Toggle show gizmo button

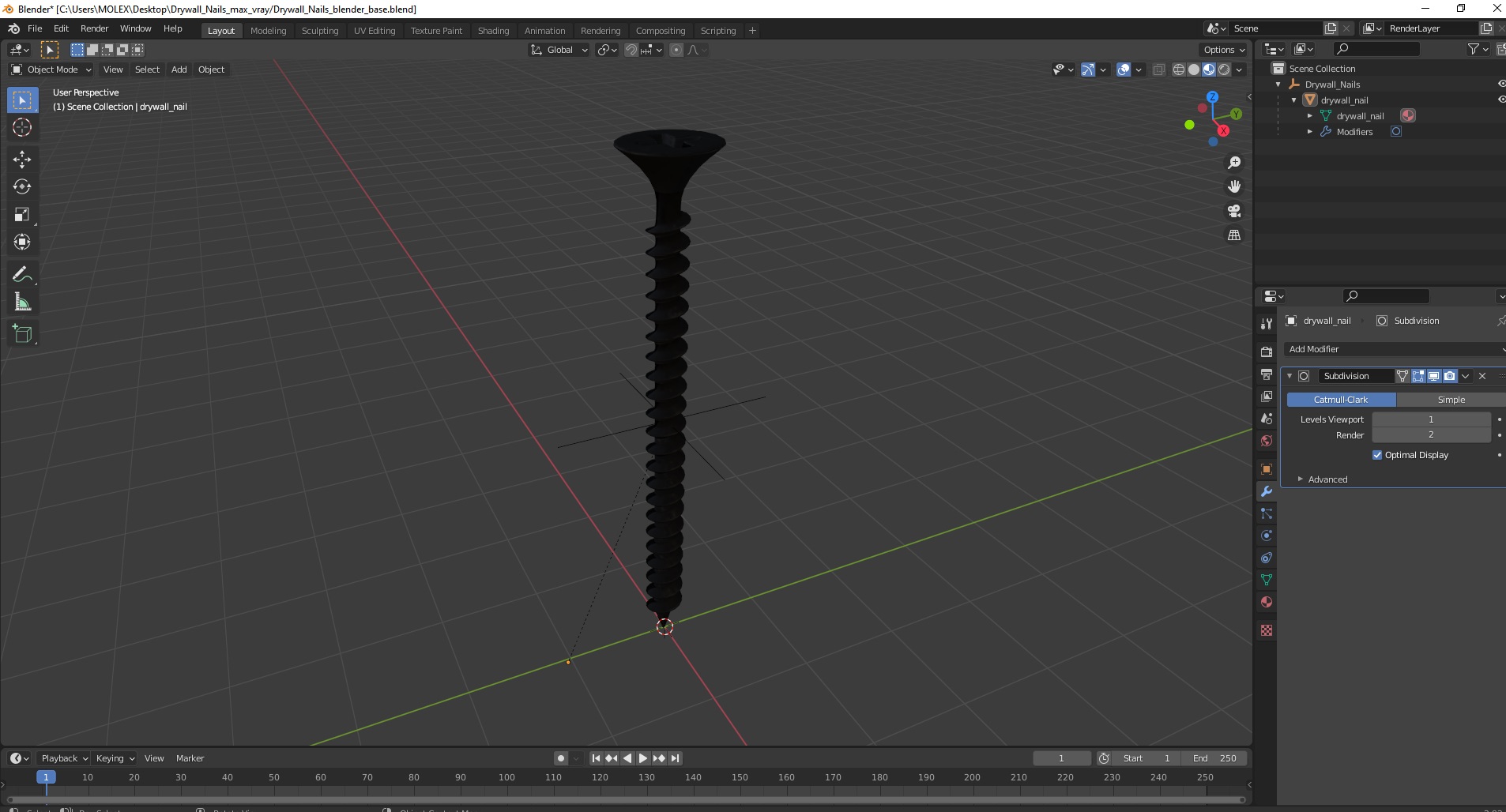[1088, 70]
